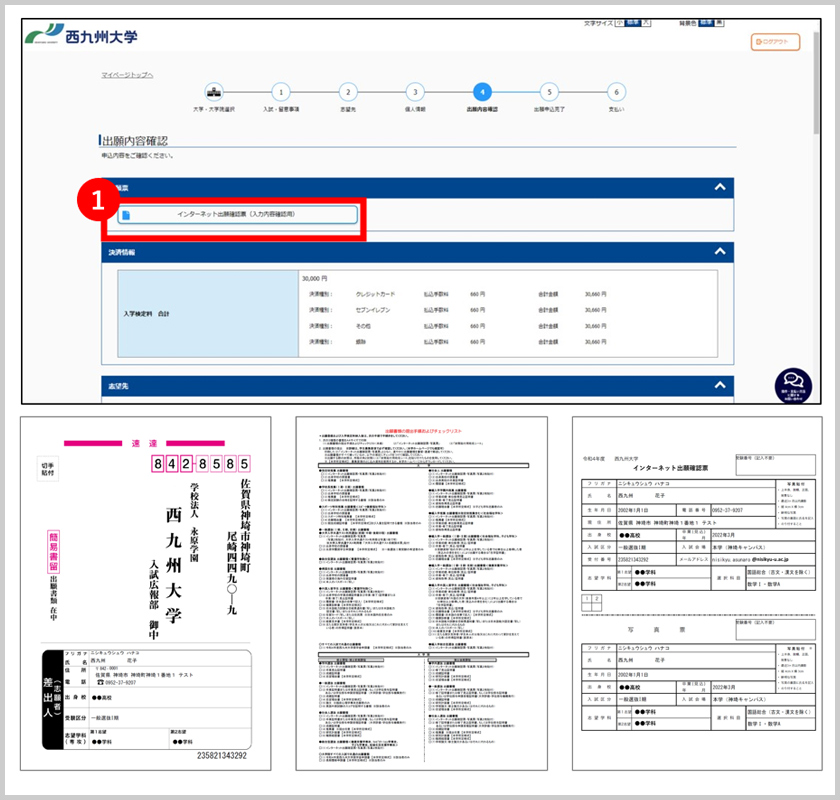
Task: Open the chat support bubble icon
Action: click(793, 385)
